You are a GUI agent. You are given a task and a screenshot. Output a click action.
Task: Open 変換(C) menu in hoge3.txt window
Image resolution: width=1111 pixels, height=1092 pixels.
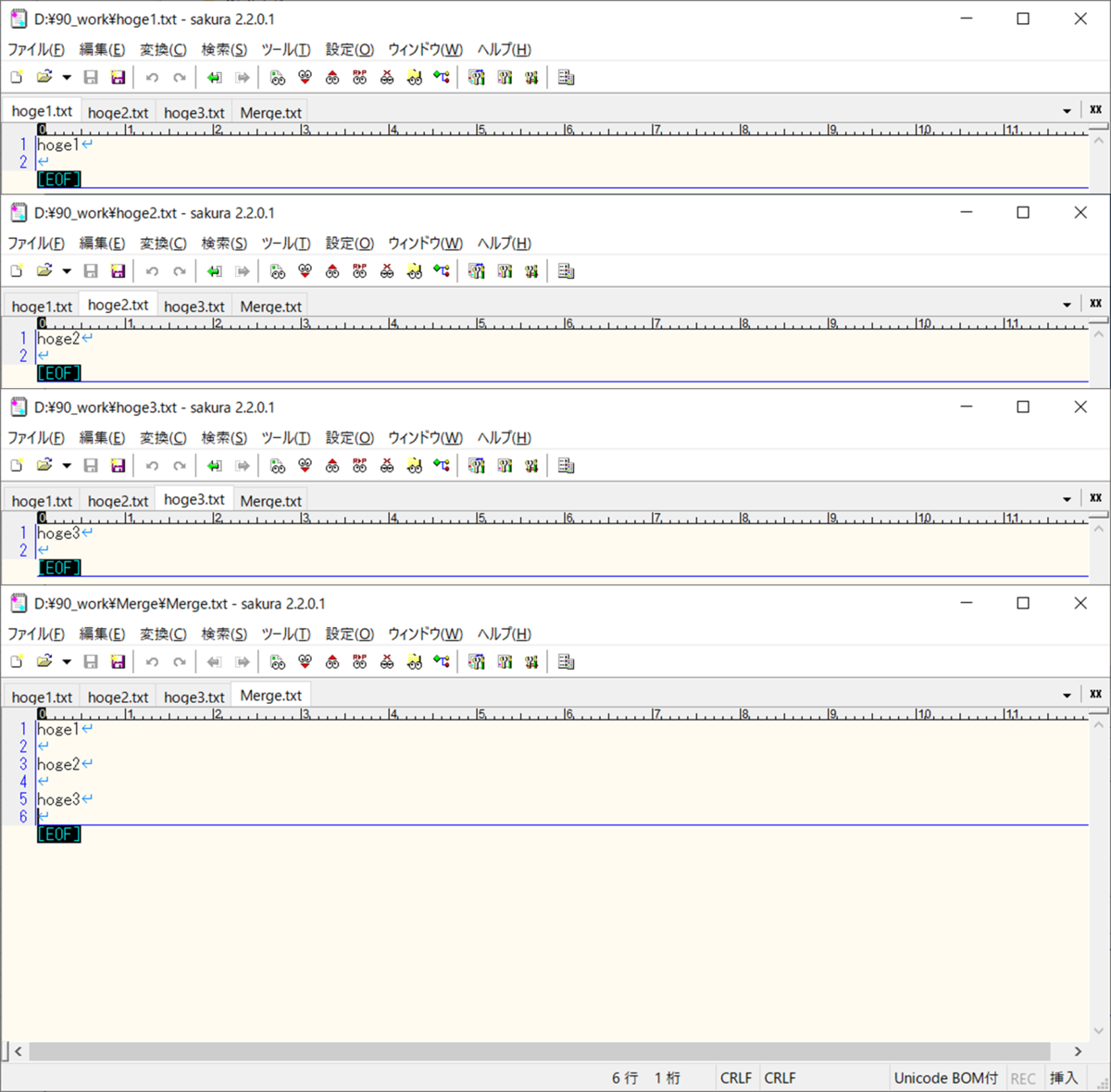pyautogui.click(x=163, y=438)
